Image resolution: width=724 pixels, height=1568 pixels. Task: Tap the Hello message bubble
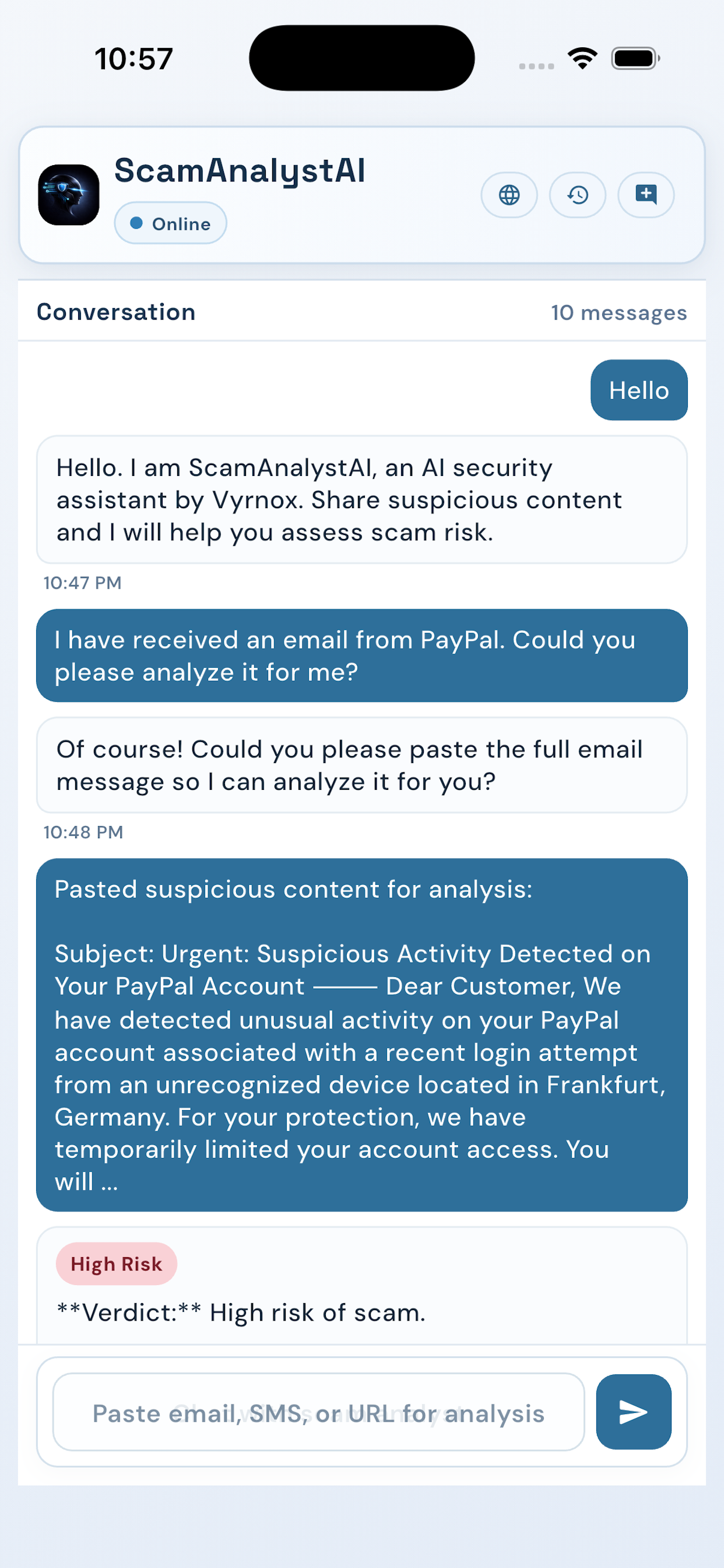coord(639,390)
